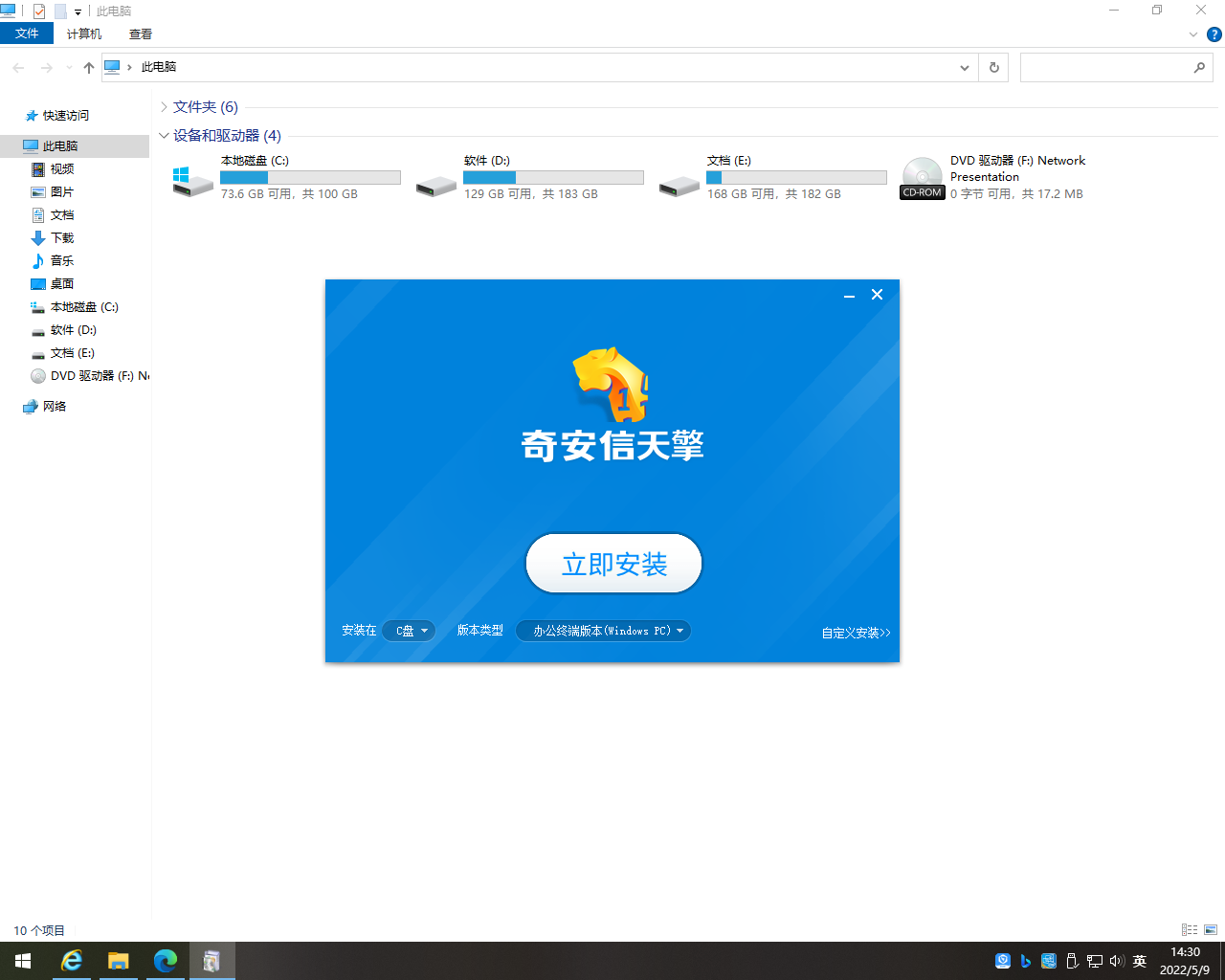Click the 英 input method indicator

1140,961
